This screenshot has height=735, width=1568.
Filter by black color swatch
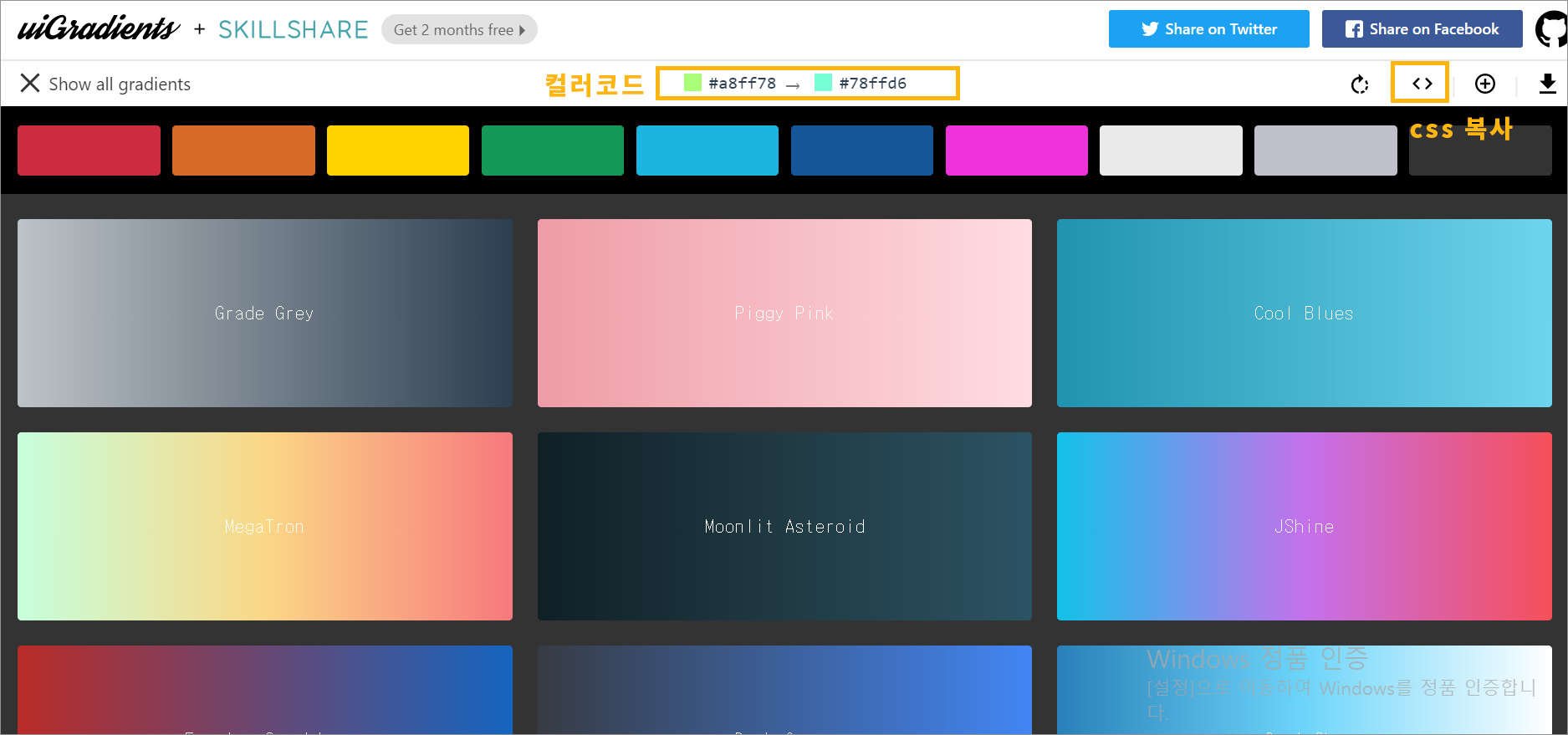point(1480,151)
